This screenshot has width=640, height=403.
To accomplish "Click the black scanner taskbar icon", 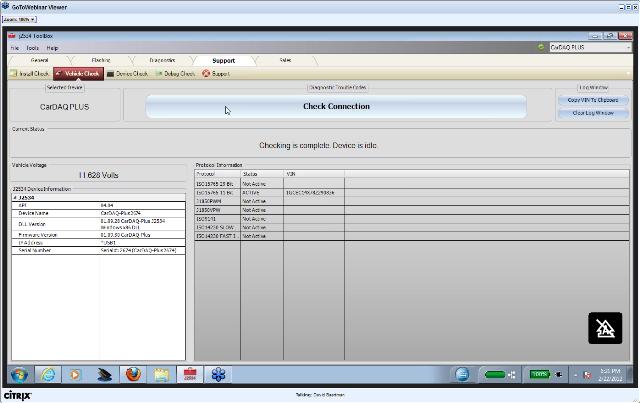I will click(x=104, y=374).
